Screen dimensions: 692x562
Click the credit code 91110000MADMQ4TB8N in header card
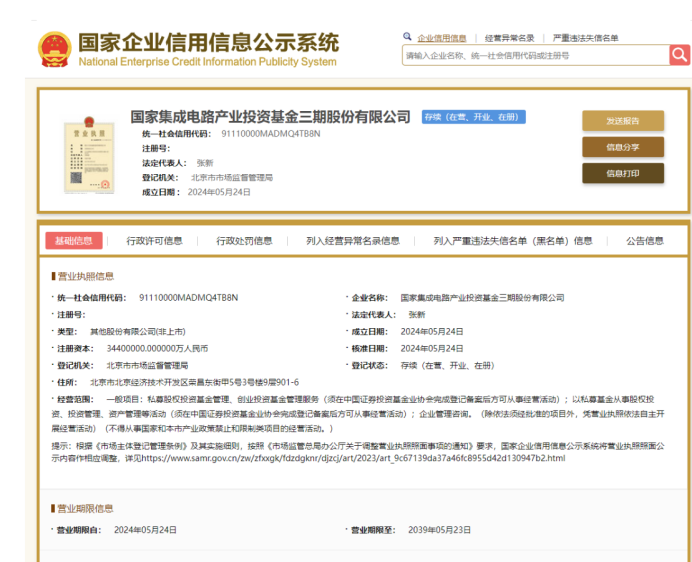click(x=271, y=134)
